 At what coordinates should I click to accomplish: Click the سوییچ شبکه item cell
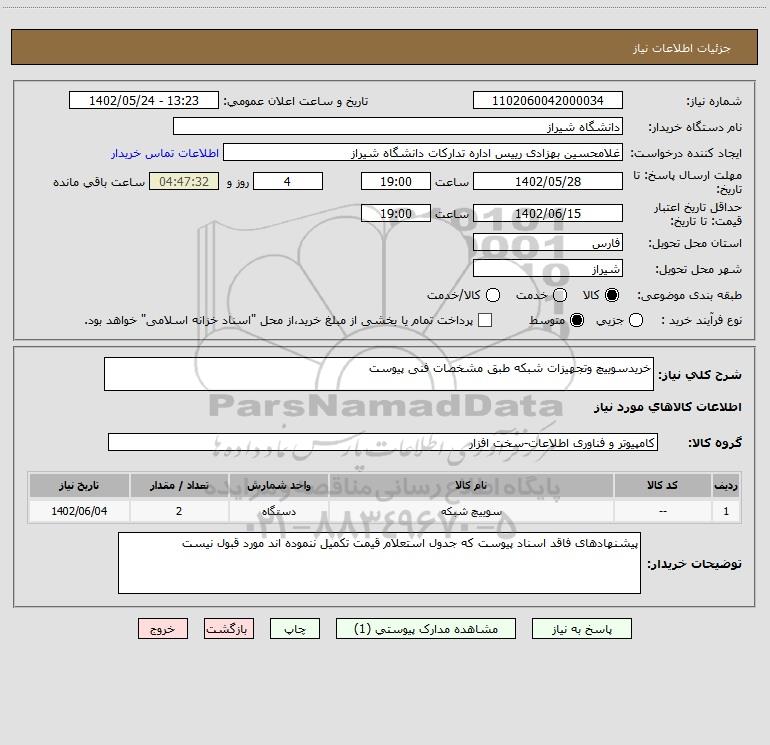click(x=471, y=511)
